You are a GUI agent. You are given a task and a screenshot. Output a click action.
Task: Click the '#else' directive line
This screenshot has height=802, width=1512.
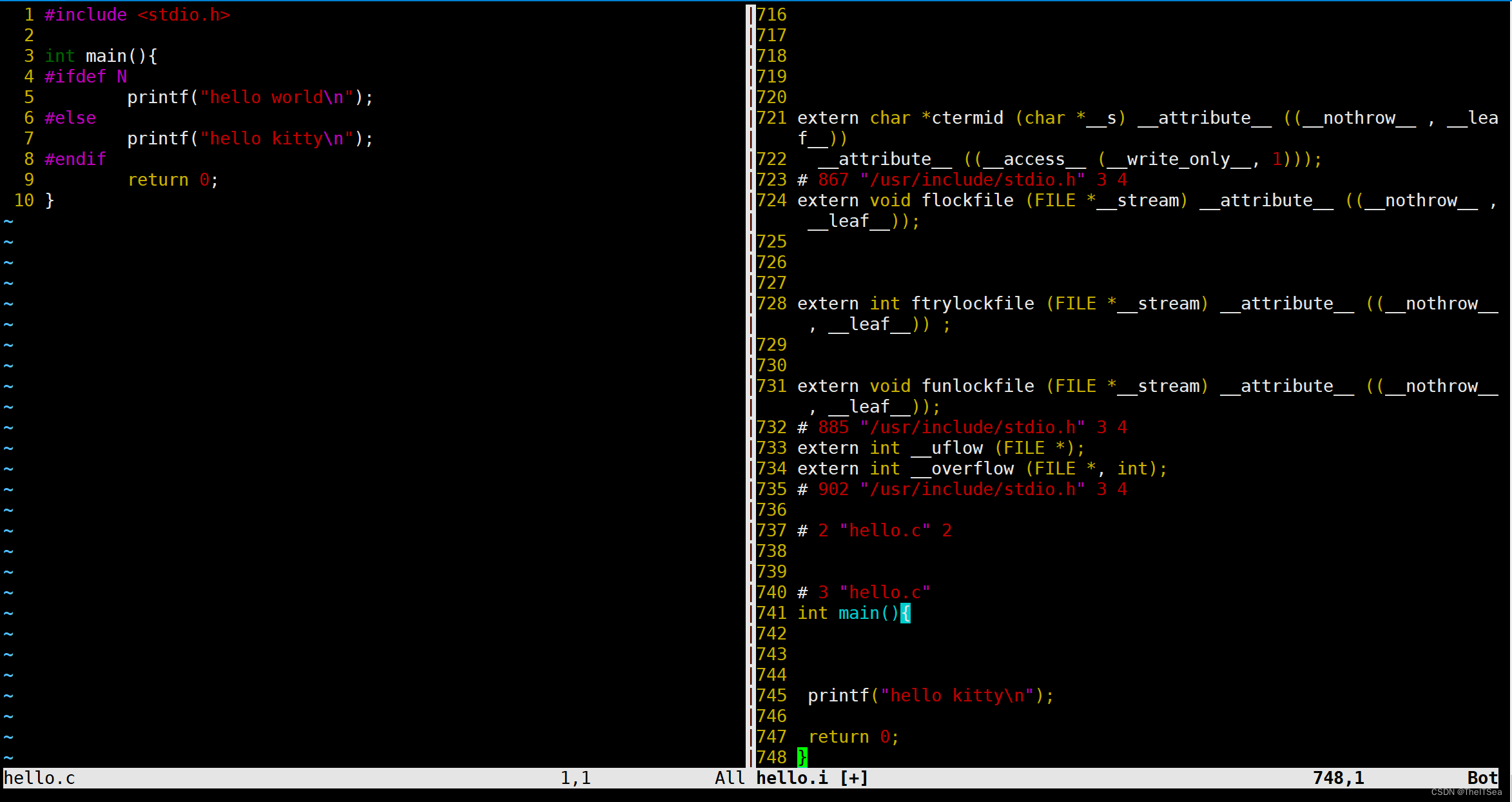pyautogui.click(x=70, y=117)
